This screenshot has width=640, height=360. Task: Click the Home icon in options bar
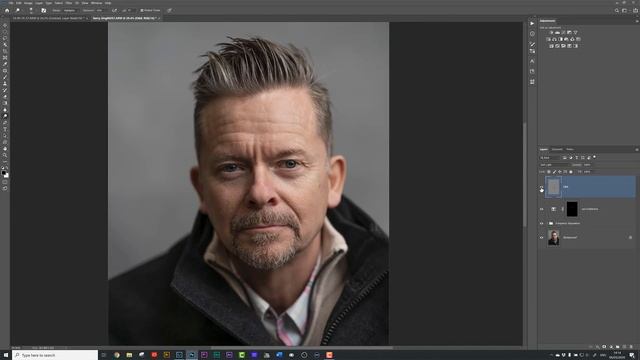[7, 10]
